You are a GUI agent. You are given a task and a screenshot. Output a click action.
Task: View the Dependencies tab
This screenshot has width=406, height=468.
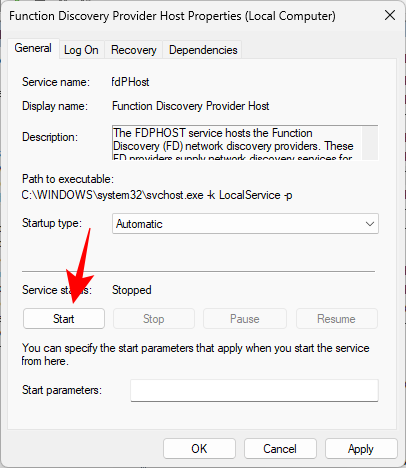tap(203, 50)
